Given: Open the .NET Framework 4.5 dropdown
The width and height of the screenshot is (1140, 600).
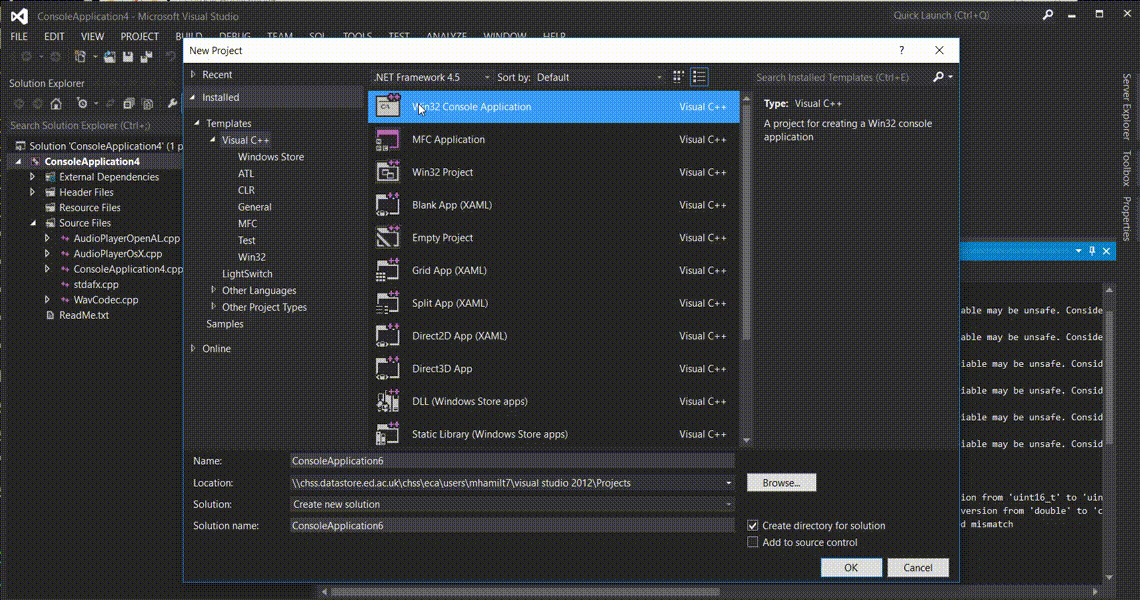Looking at the screenshot, I should (432, 77).
